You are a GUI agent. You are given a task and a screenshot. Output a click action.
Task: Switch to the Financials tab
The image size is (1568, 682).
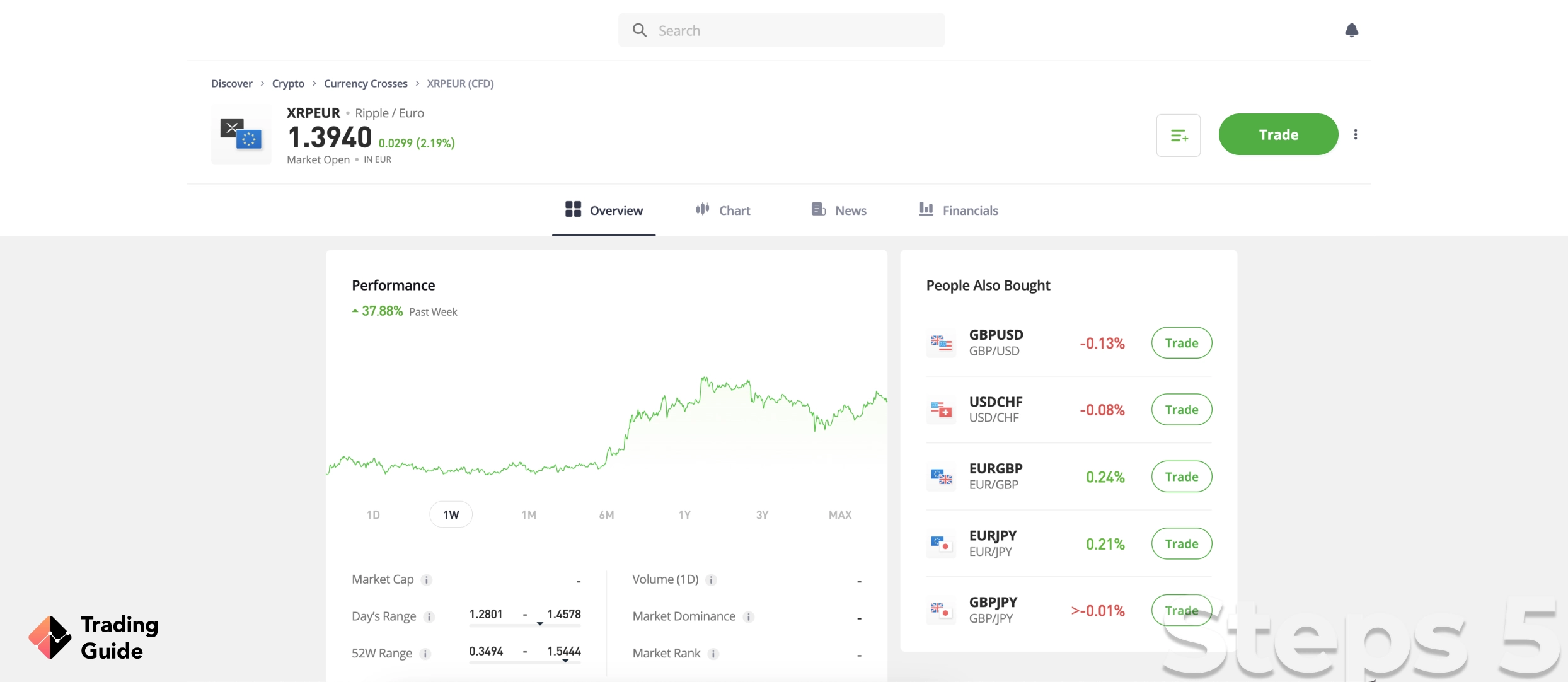tap(959, 211)
